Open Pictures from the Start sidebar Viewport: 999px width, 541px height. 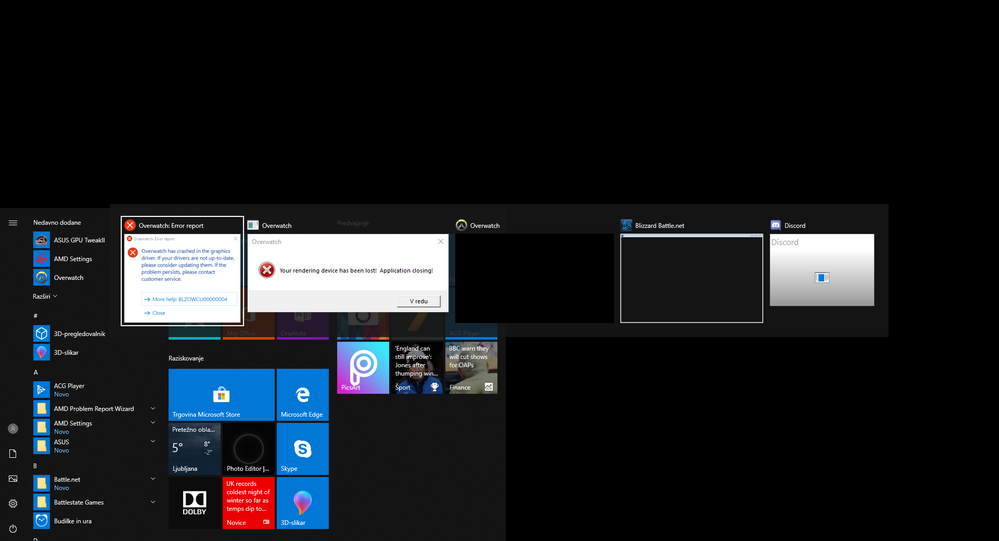point(13,479)
